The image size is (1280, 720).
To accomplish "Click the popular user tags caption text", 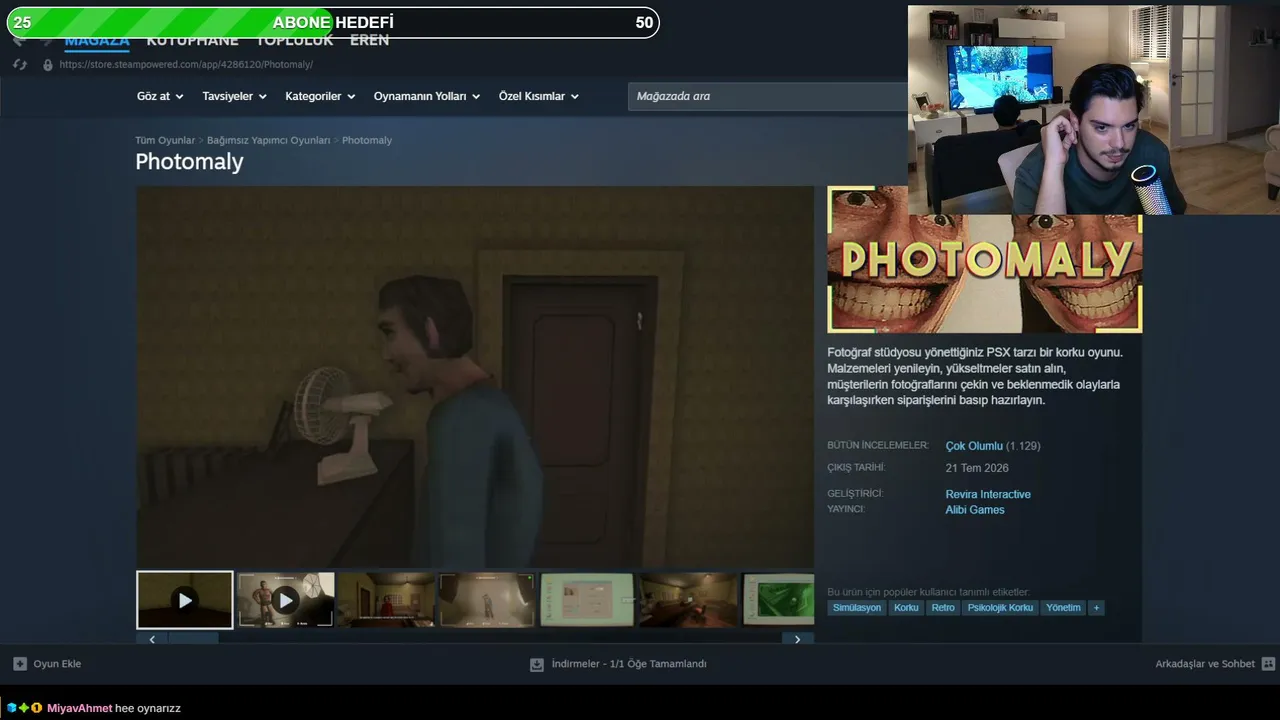I will coord(928,592).
